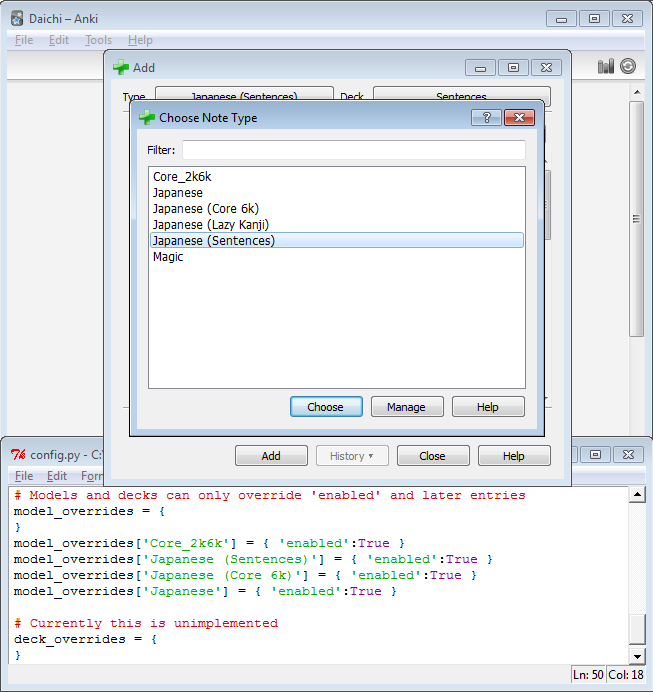Click the Anki app icon in main title bar
Image resolution: width=653 pixels, height=692 pixels.
click(17, 19)
